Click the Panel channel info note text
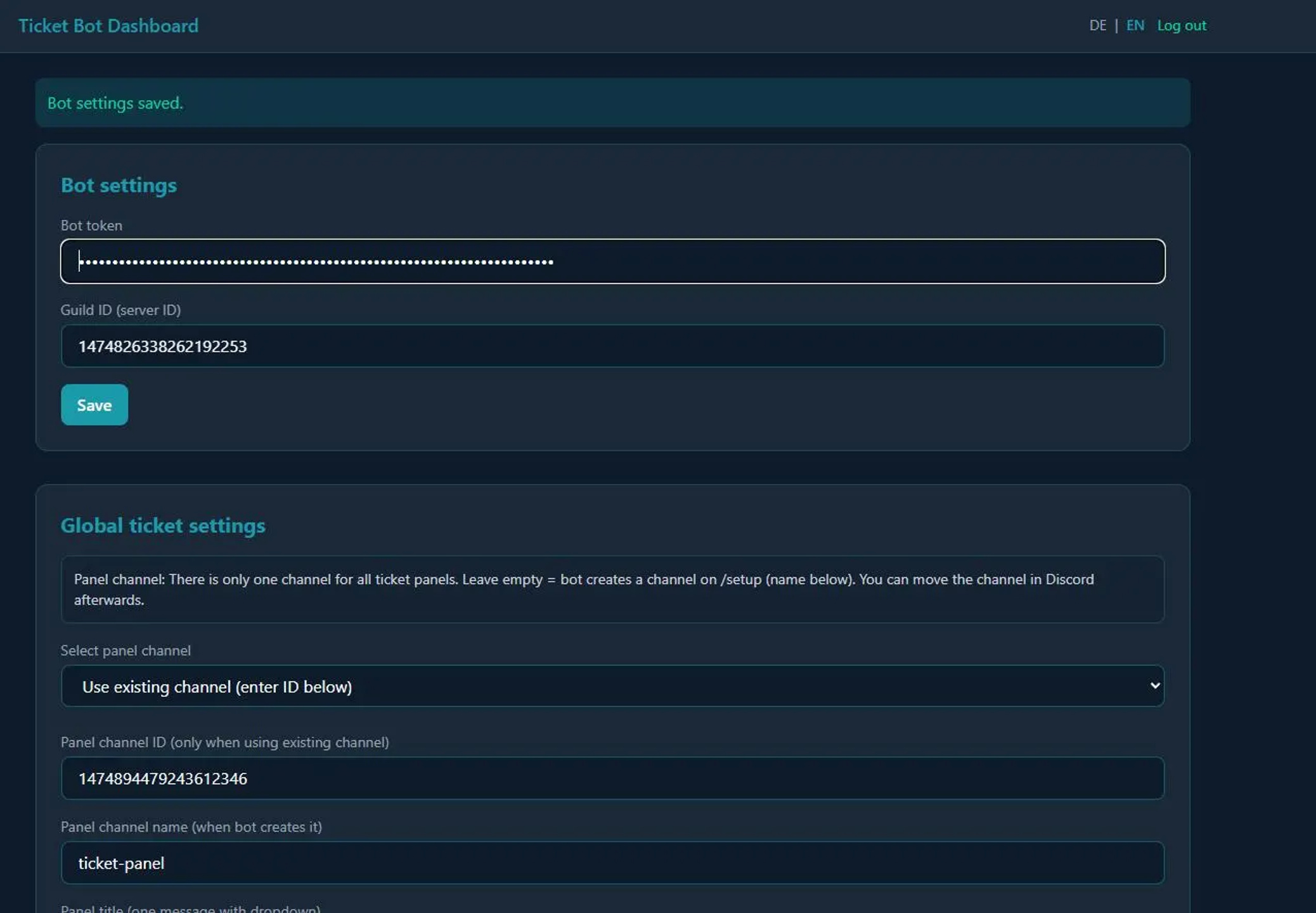Viewport: 1316px width, 913px height. click(612, 589)
